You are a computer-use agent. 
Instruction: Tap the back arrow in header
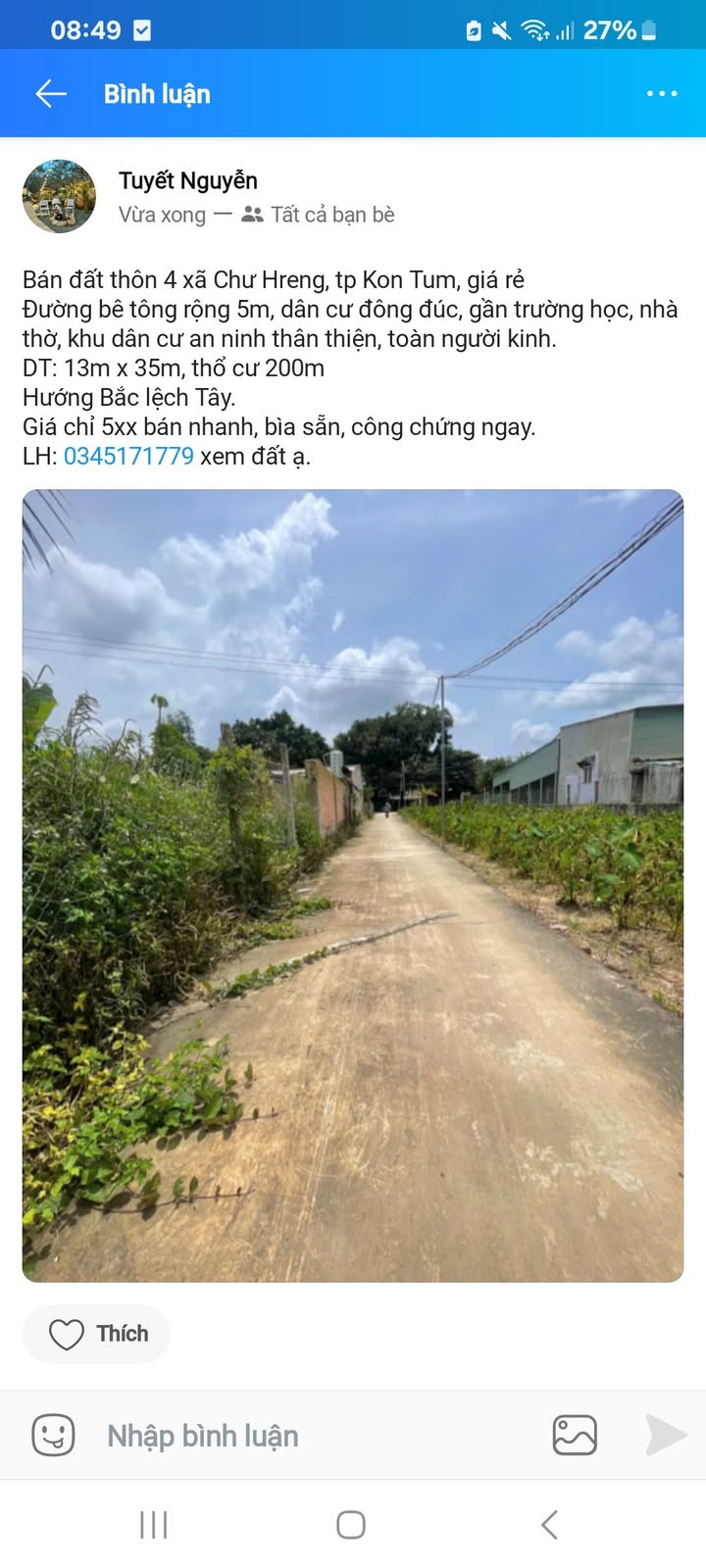[51, 94]
